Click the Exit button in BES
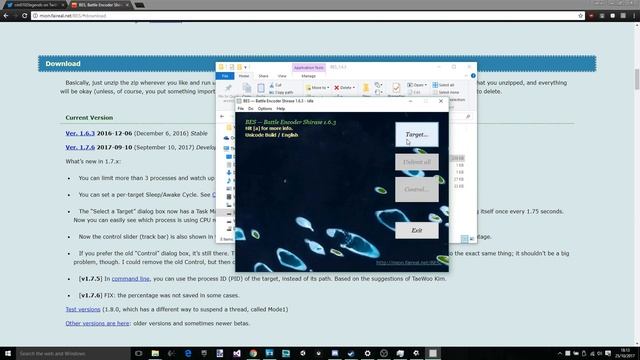The image size is (640, 360). [x=417, y=230]
